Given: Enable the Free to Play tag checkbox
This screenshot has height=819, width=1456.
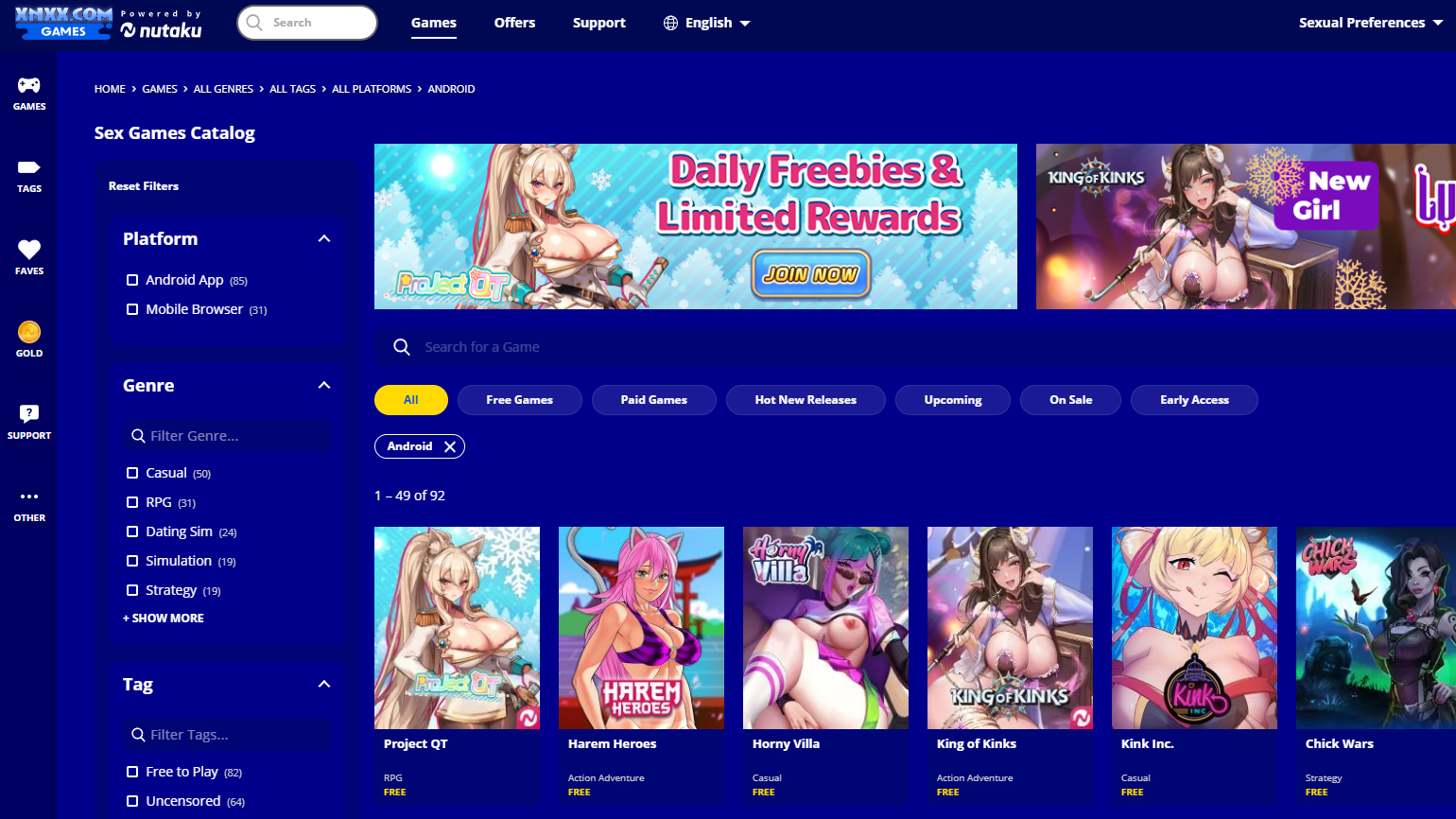Looking at the screenshot, I should [132, 772].
